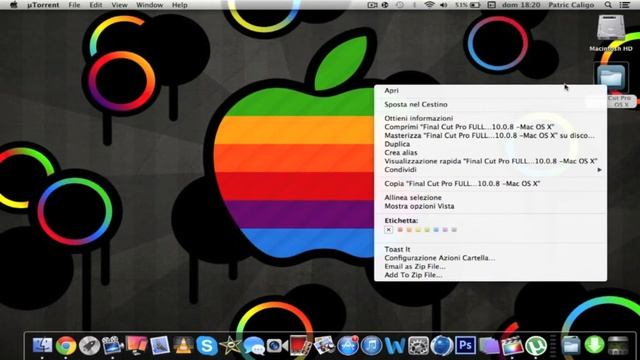Open the Help menu

[180, 5]
